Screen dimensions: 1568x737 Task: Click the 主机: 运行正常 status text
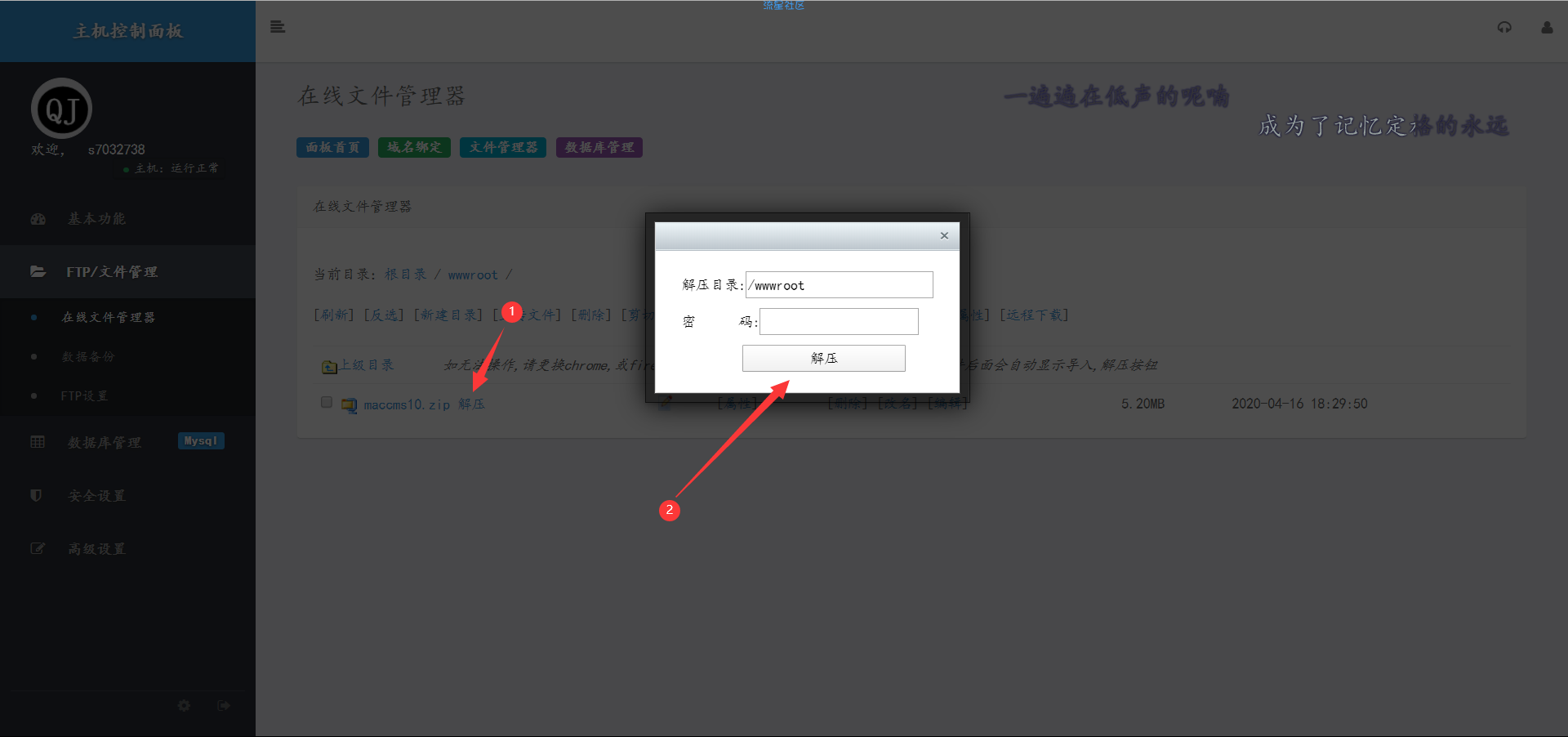point(176,168)
